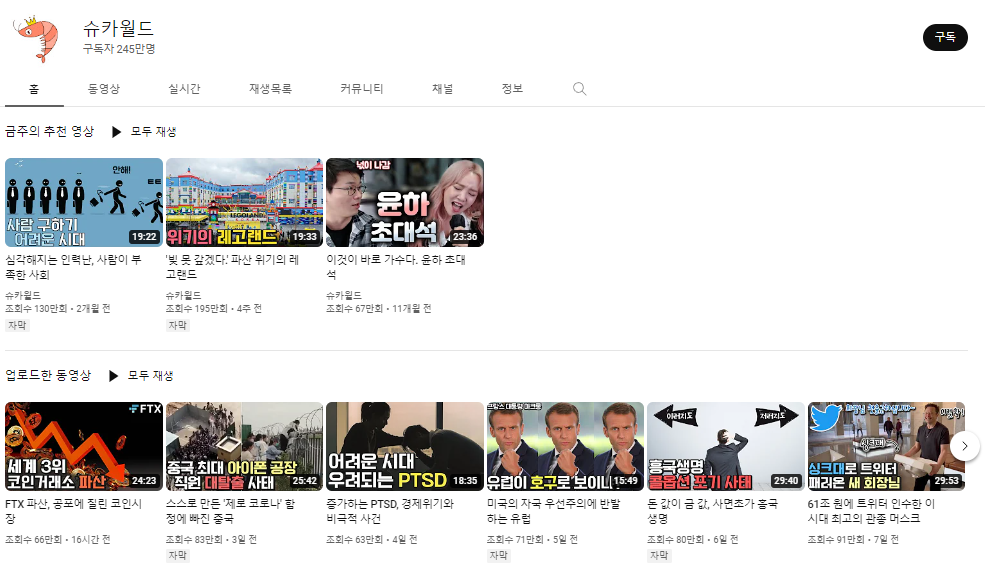
Task: Open title '빚 못 갚겠다.' 파산 위기의 레고랜드
Action: [x=232, y=267]
